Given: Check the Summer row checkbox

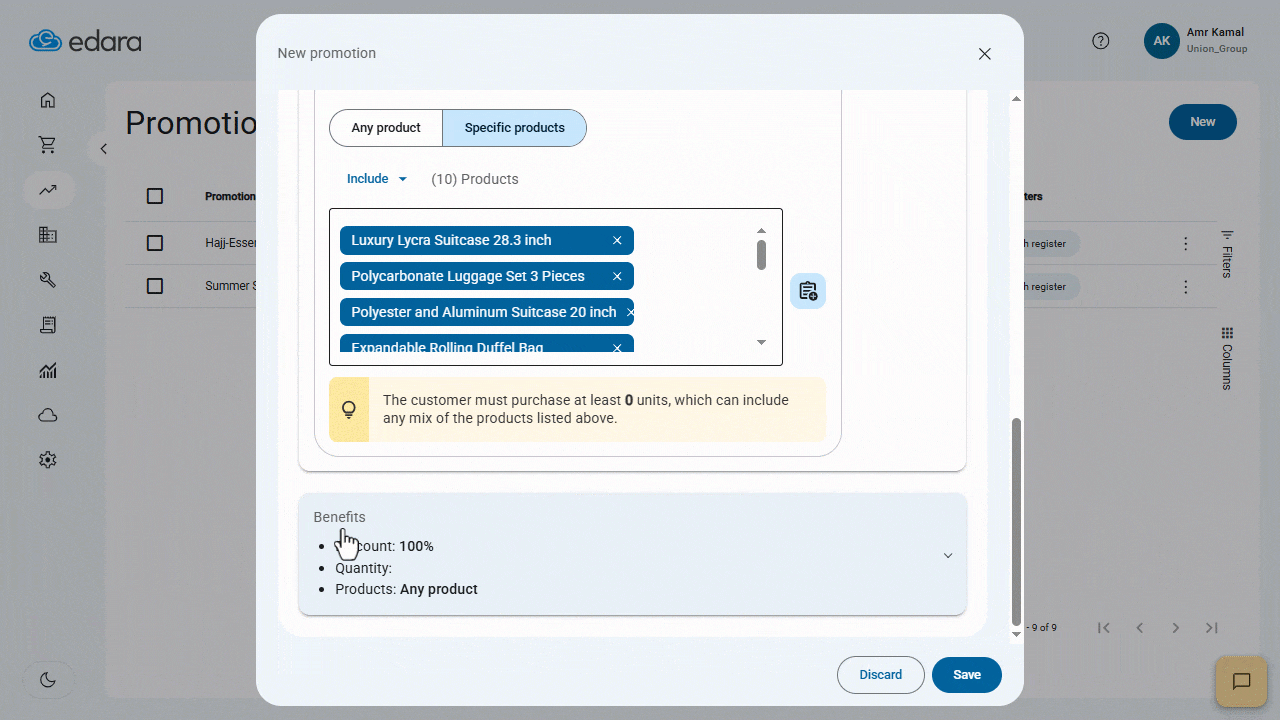Looking at the screenshot, I should pyautogui.click(x=155, y=286).
